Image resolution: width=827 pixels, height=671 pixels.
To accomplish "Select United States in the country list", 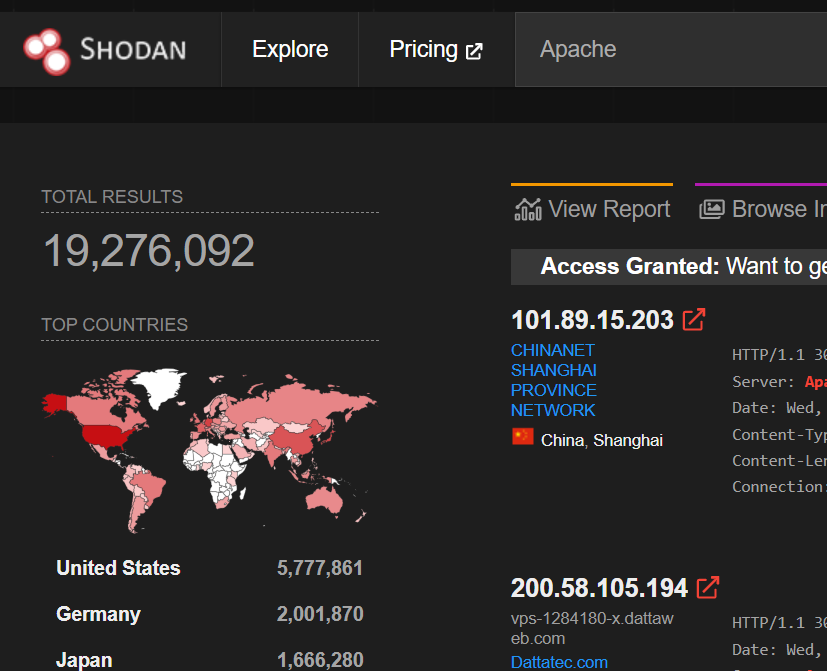I will click(118, 568).
